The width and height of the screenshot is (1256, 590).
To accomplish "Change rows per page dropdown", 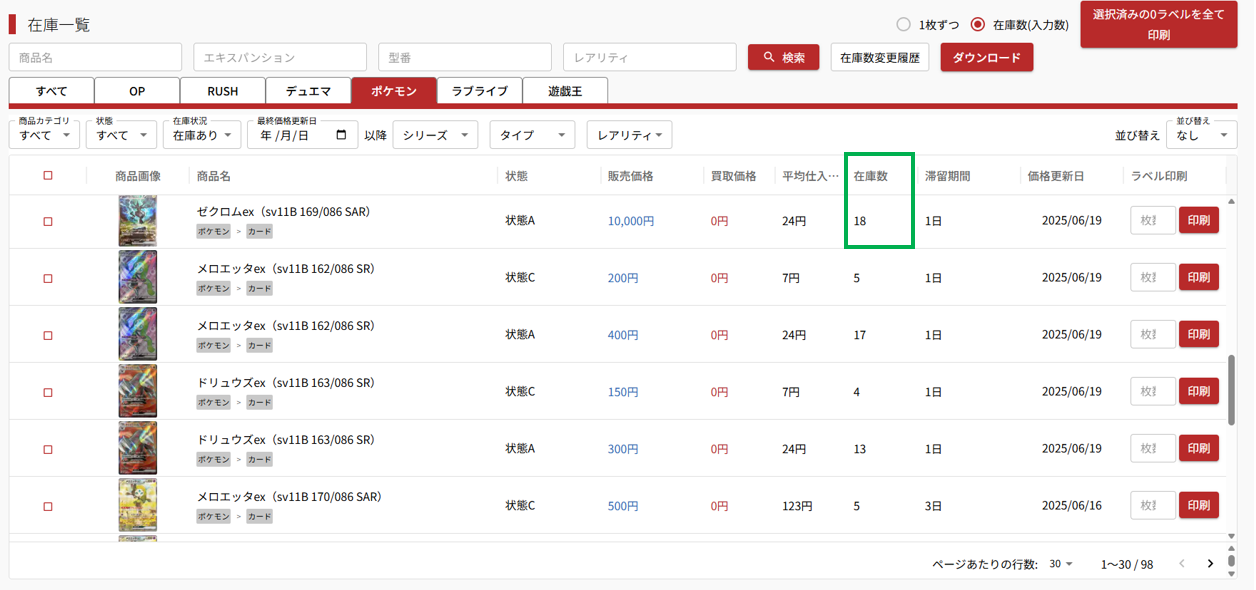I will tap(1060, 564).
